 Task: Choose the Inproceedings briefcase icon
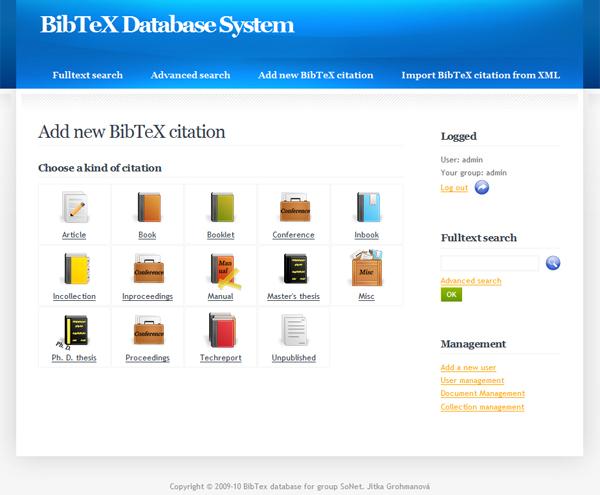click(x=149, y=269)
